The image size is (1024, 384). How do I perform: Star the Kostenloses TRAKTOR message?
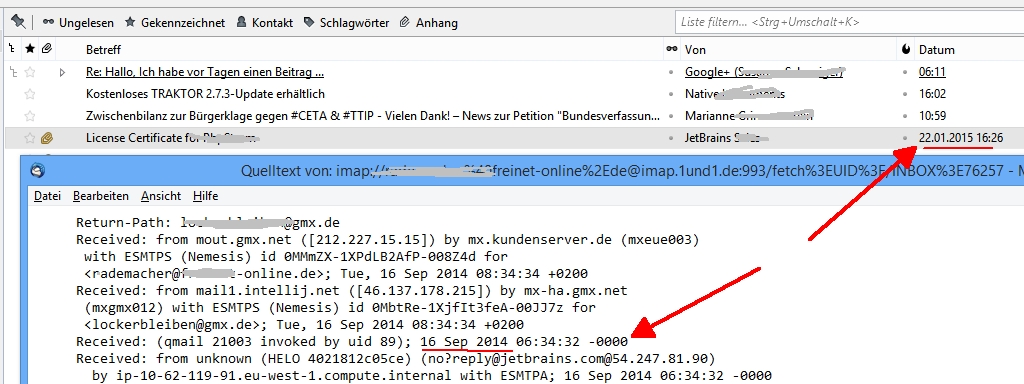(x=29, y=94)
